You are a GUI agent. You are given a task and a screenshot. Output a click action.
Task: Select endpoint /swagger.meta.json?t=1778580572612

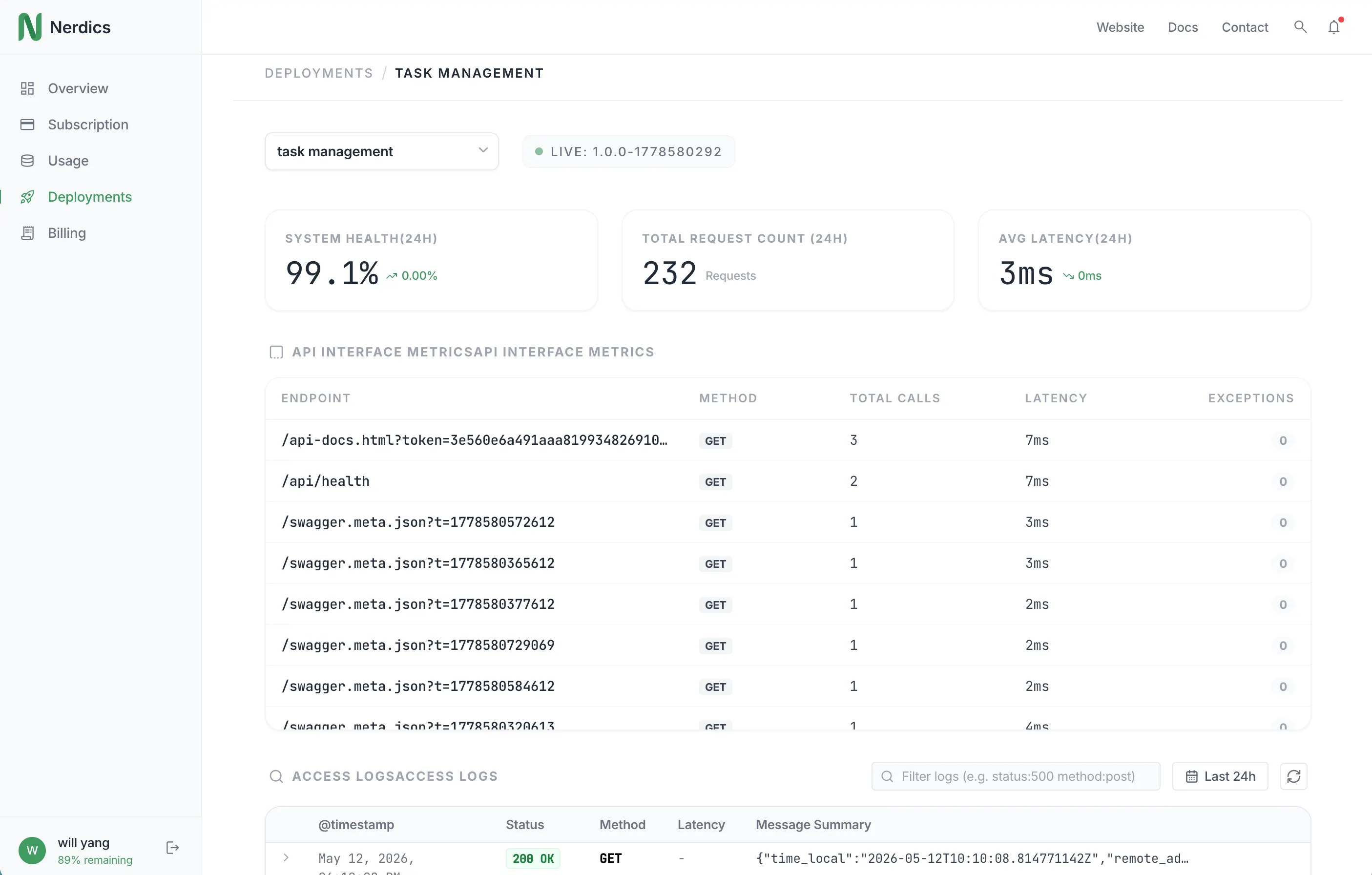point(788,522)
